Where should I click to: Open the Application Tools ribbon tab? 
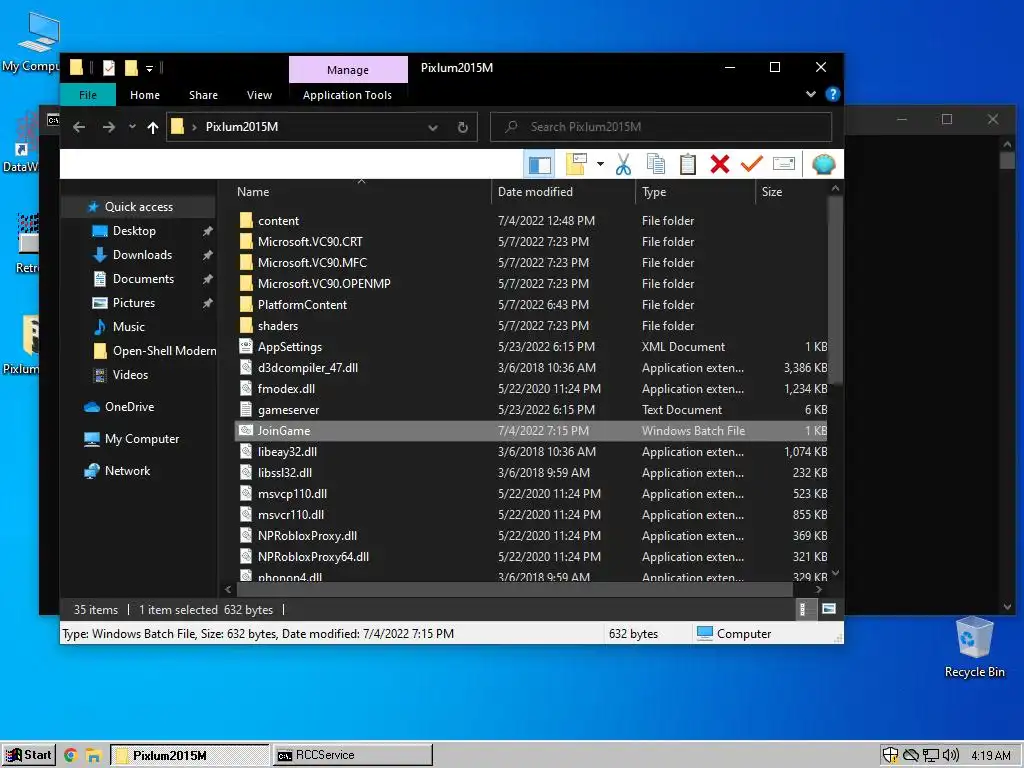347,95
